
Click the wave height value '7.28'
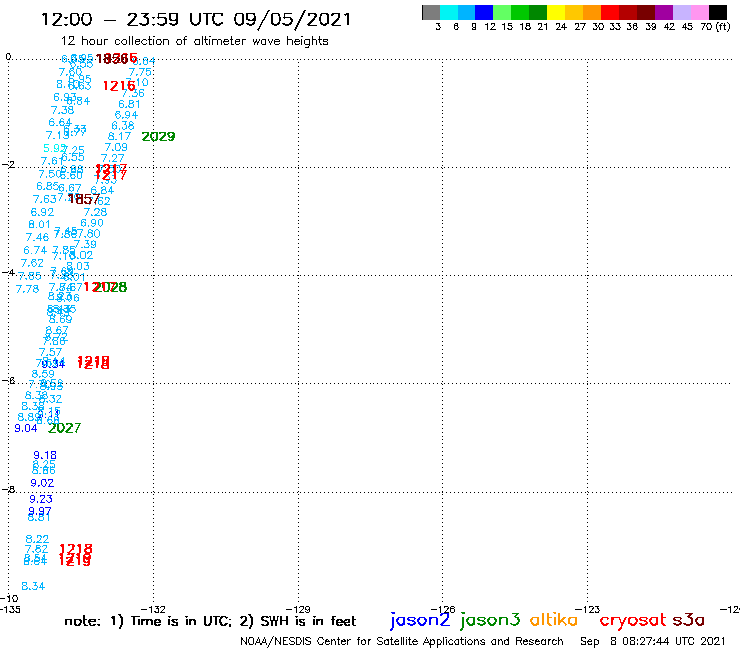95,212
